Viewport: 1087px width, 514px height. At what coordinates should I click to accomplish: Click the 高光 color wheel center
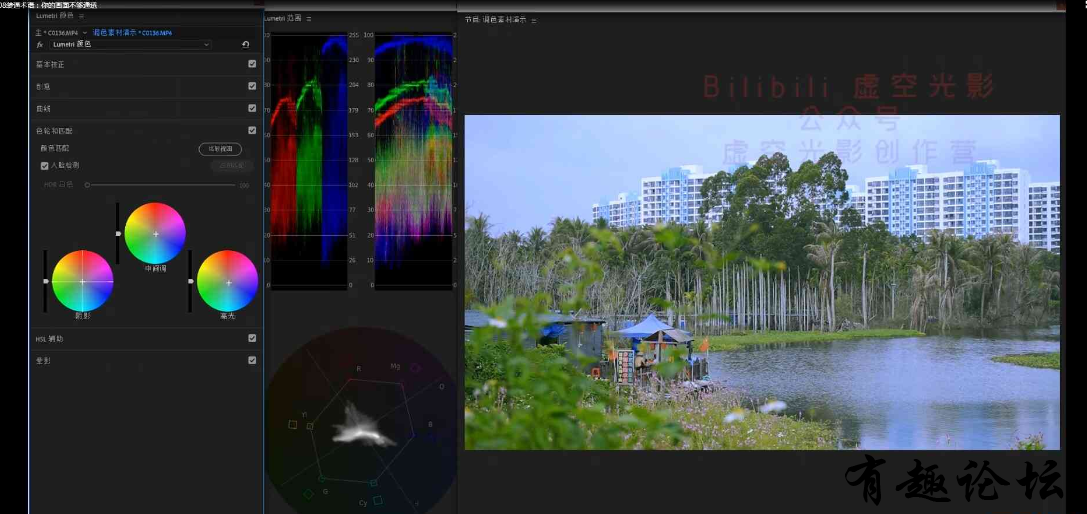228,282
